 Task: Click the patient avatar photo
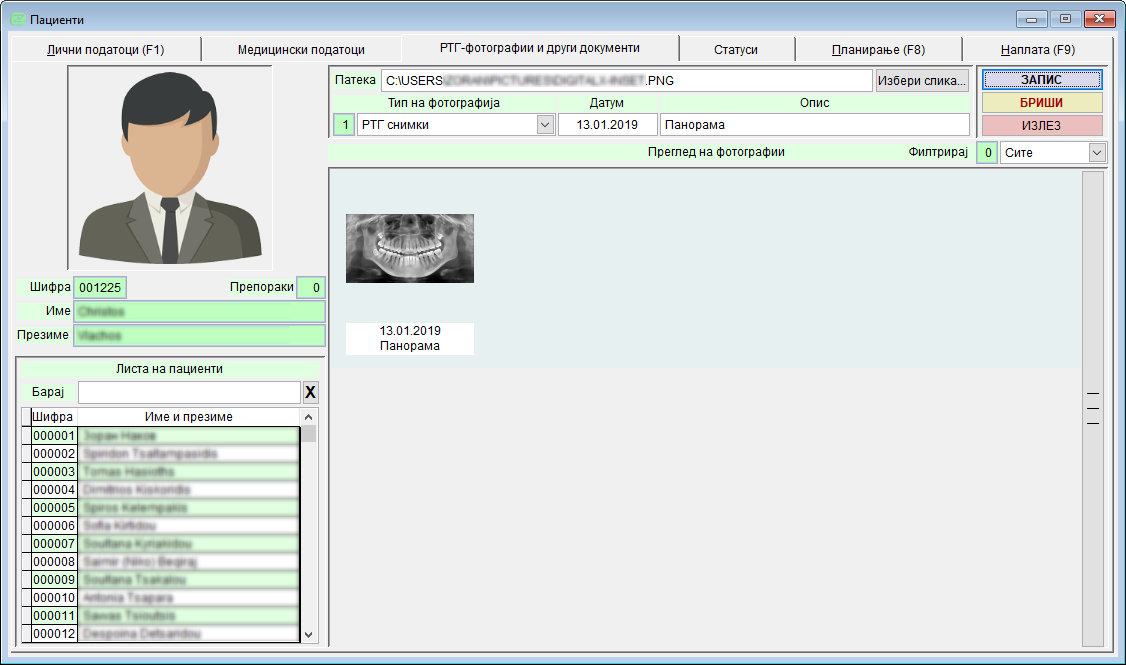(x=170, y=167)
